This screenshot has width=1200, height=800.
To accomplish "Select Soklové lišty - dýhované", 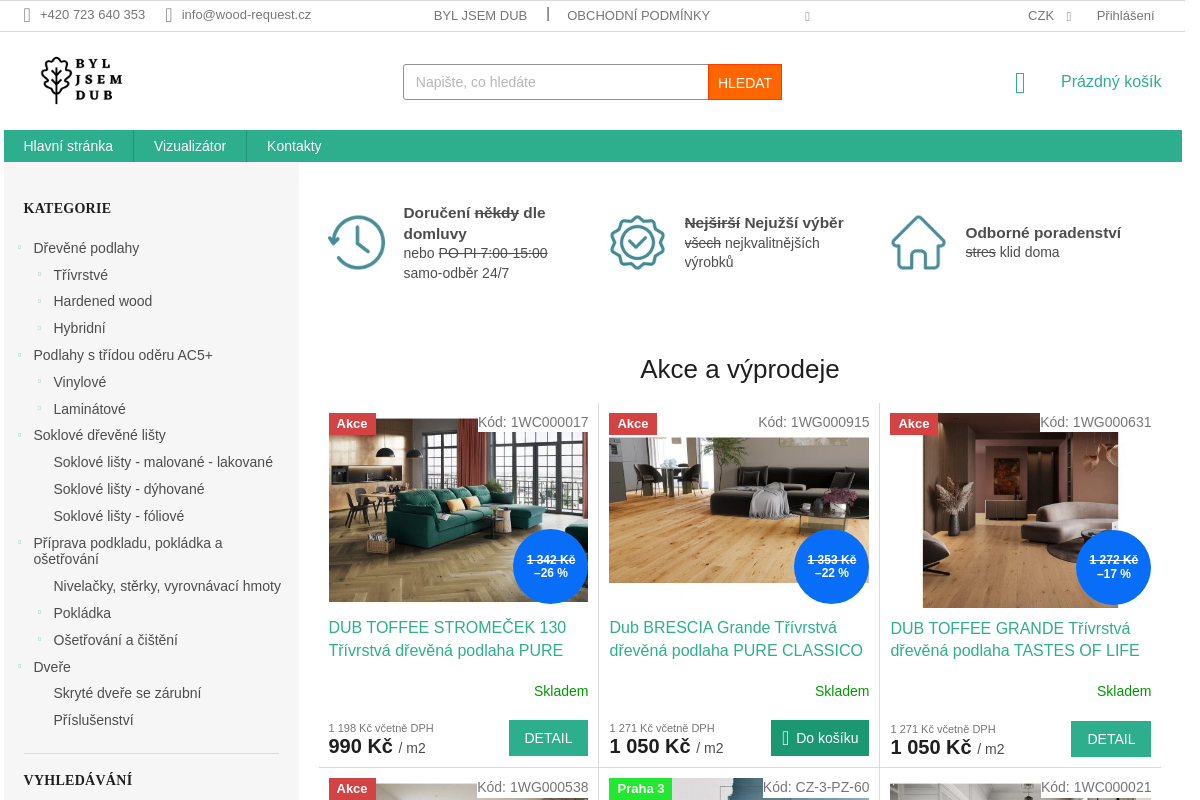I will point(129,489).
